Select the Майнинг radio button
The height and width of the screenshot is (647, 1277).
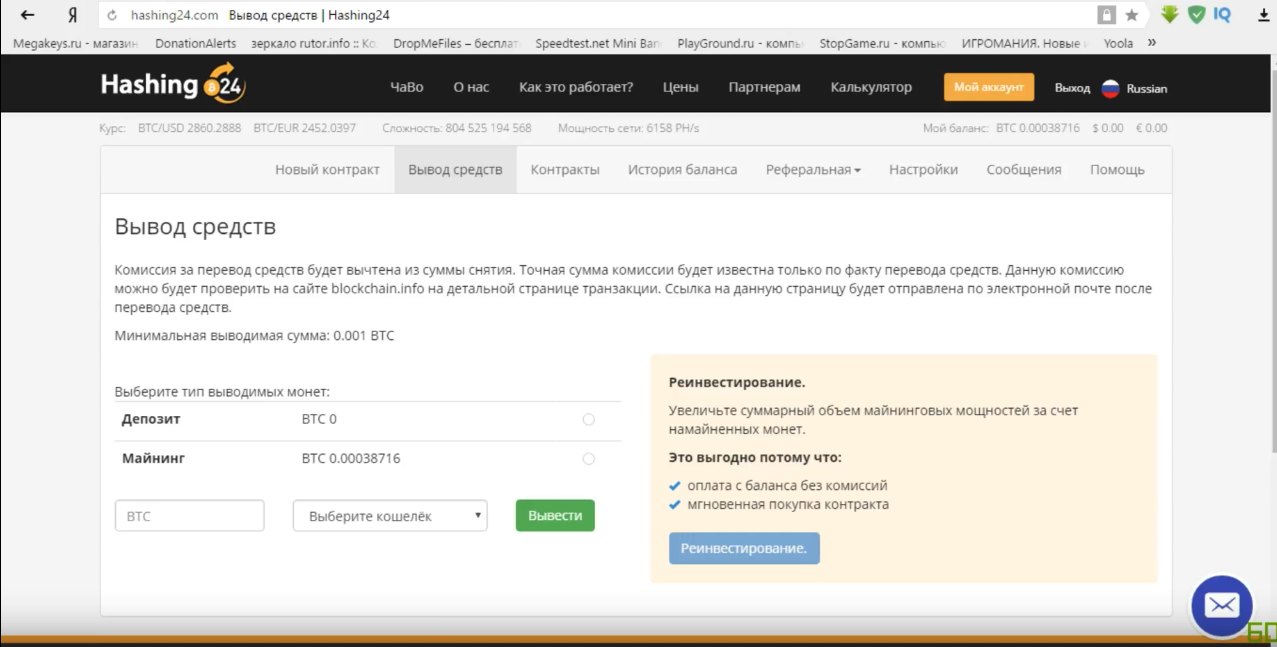pyautogui.click(x=588, y=459)
